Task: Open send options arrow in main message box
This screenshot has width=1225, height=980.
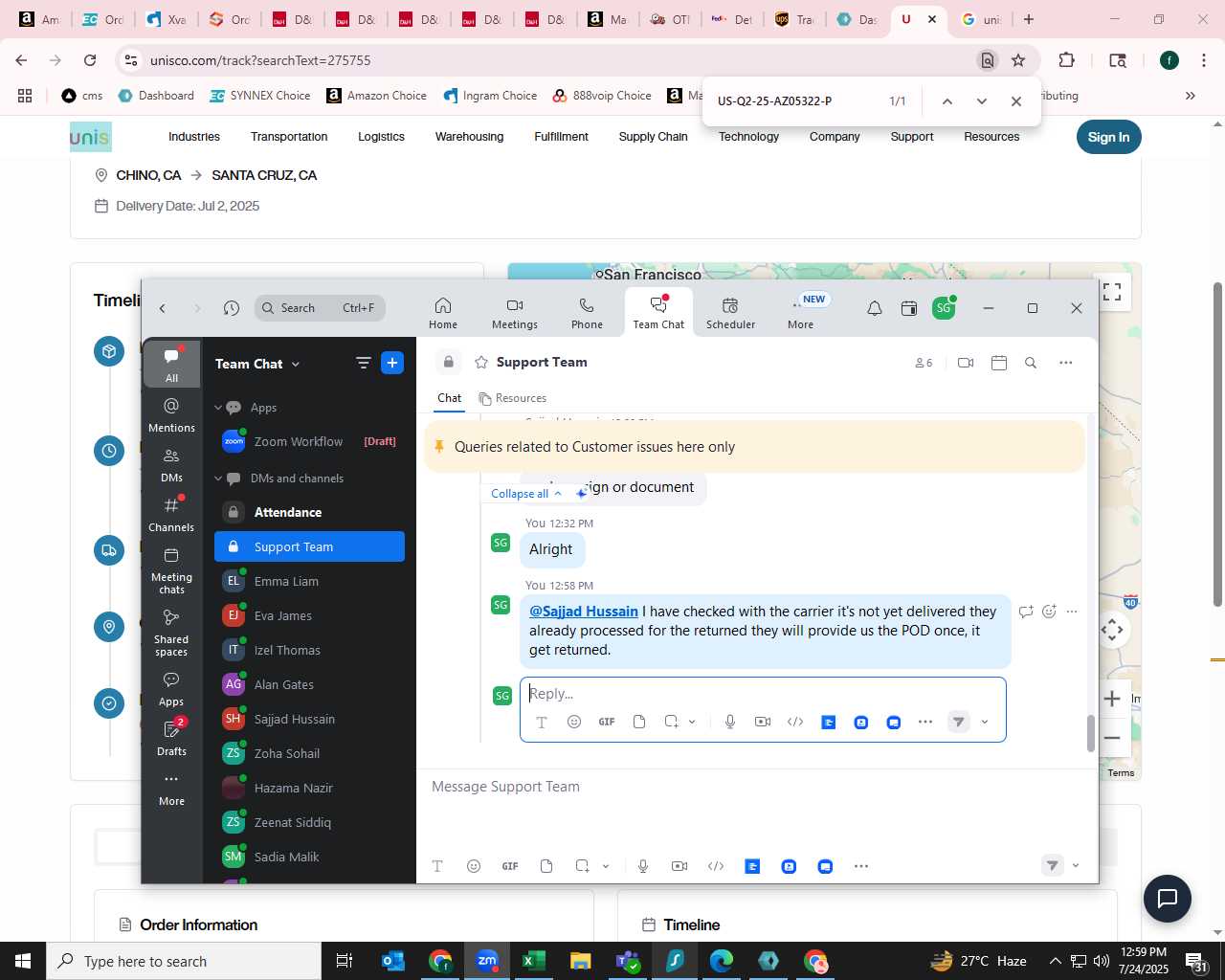Action: tap(1076, 866)
